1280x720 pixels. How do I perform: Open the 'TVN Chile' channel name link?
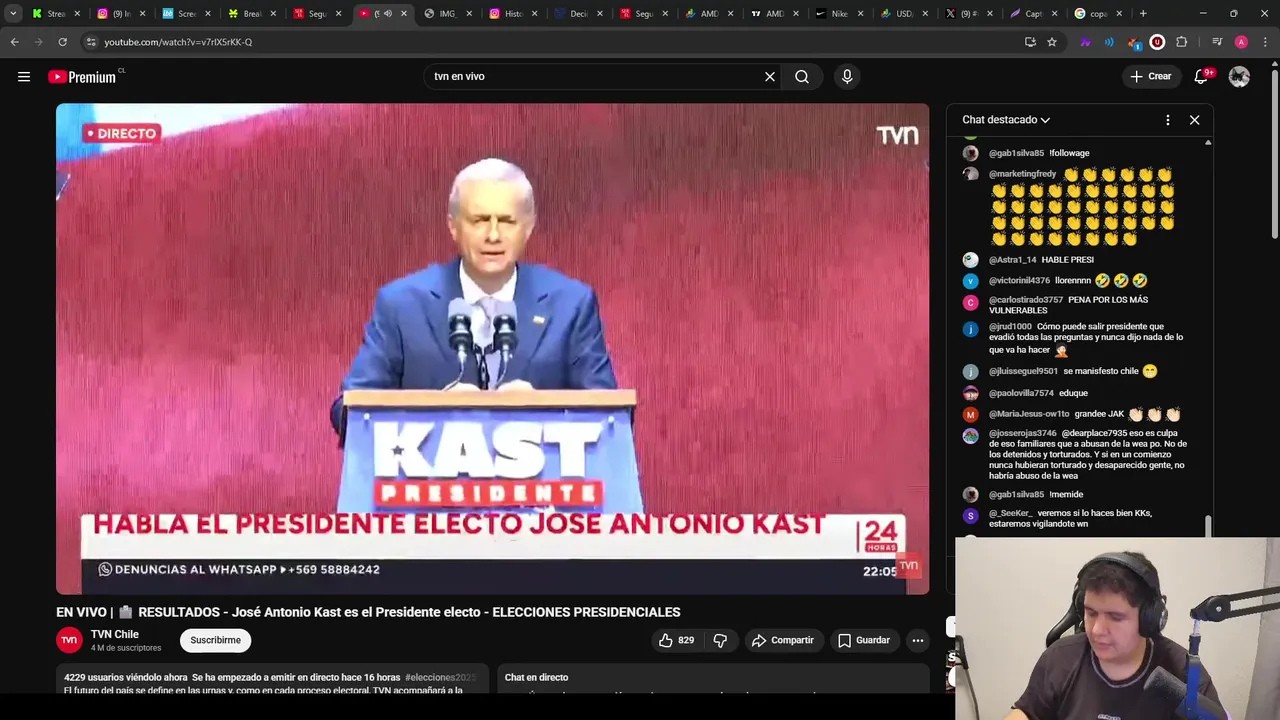pos(115,634)
